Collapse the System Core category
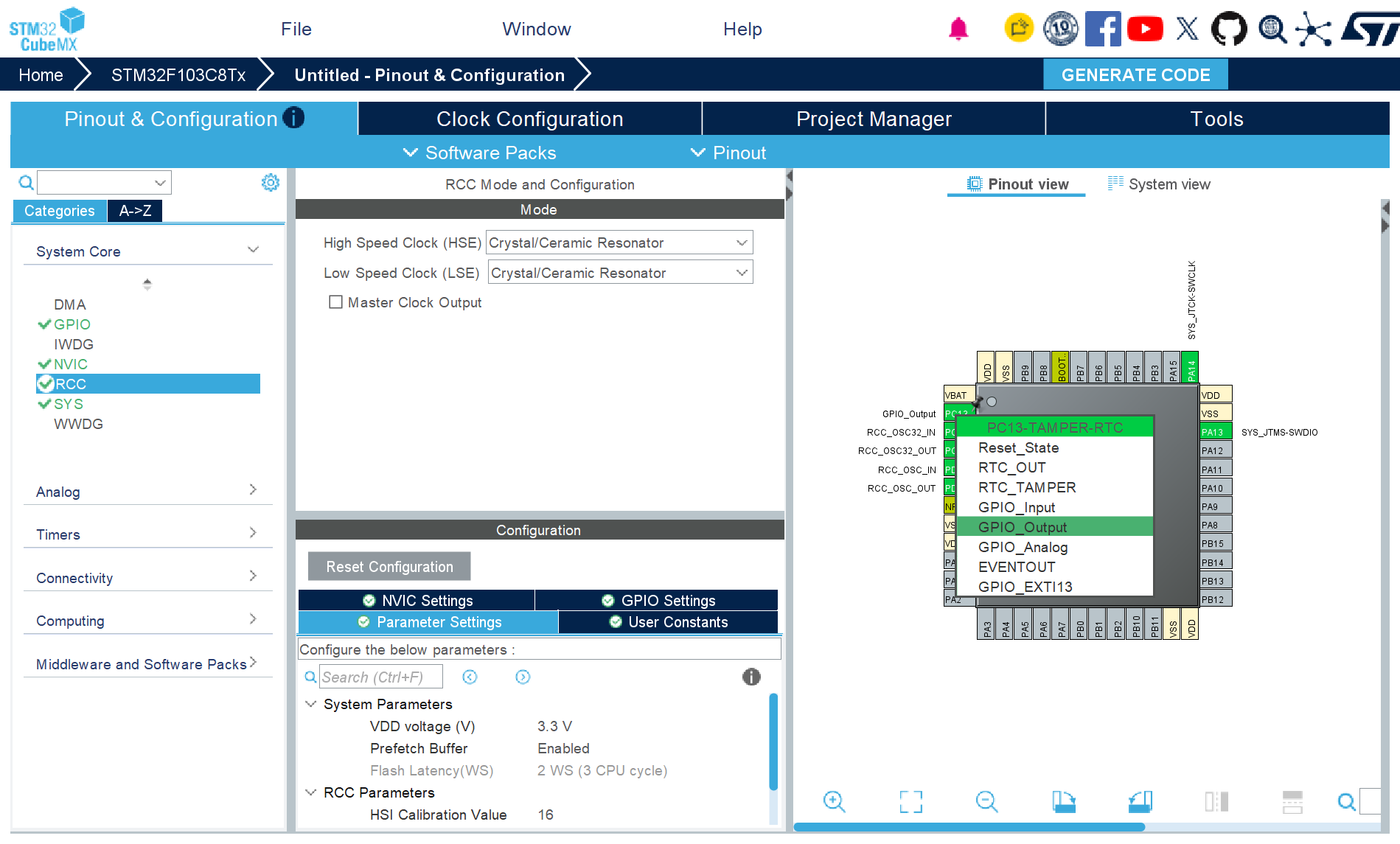1400x844 pixels. point(254,251)
